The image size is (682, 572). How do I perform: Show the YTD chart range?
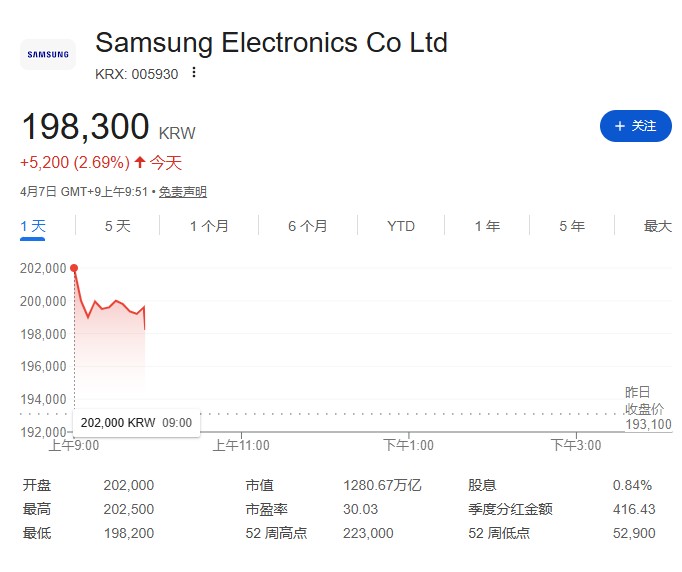[x=401, y=226]
